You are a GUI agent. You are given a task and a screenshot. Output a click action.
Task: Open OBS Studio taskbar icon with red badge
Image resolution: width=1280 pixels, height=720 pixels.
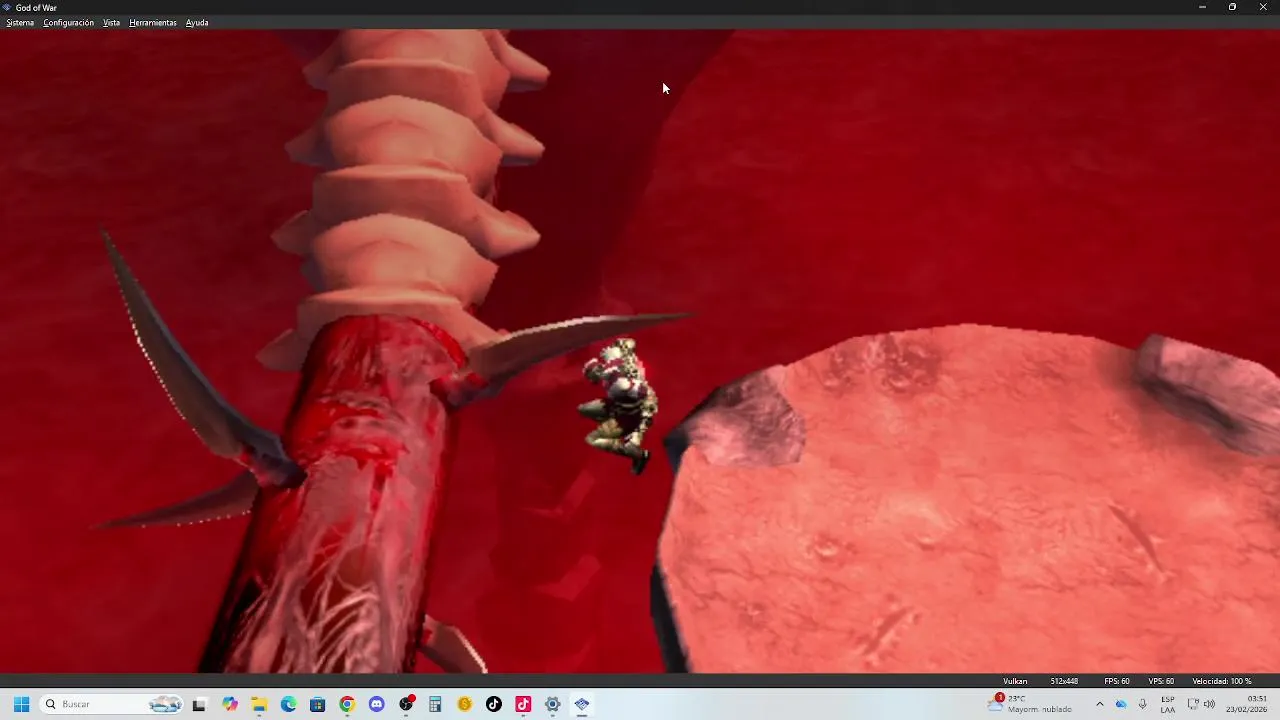(x=406, y=704)
